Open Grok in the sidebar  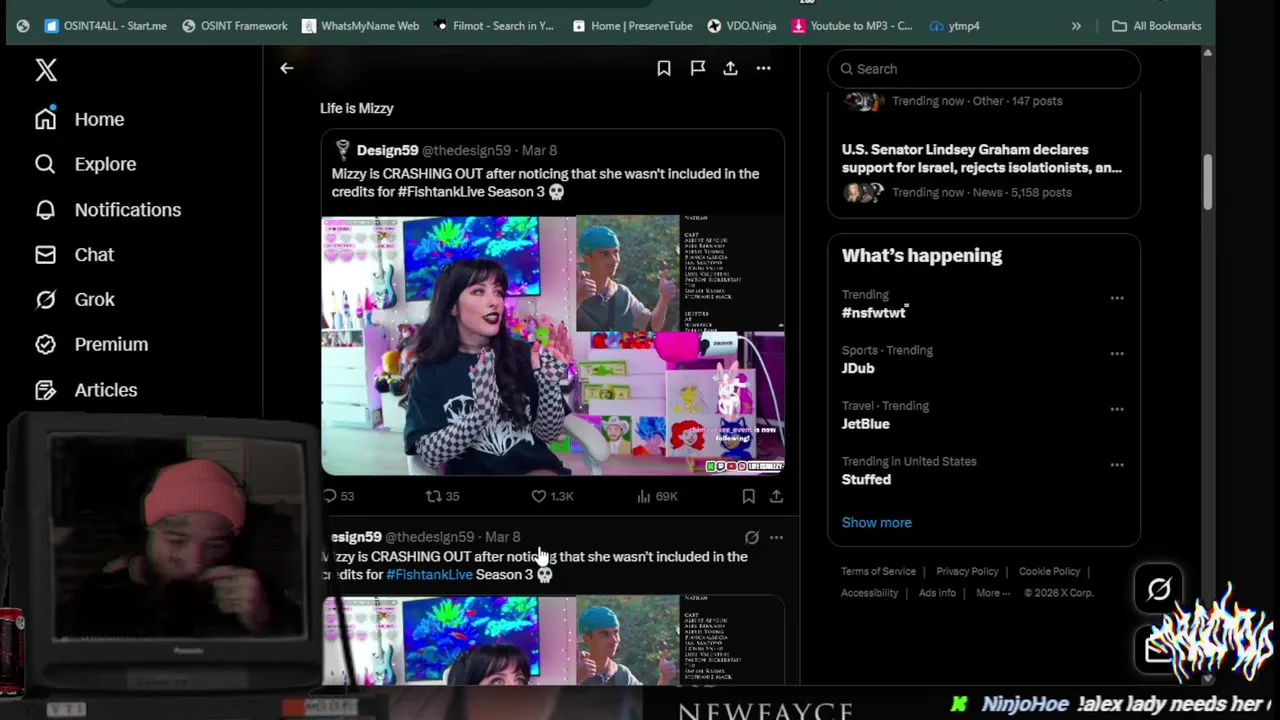[x=75, y=300]
